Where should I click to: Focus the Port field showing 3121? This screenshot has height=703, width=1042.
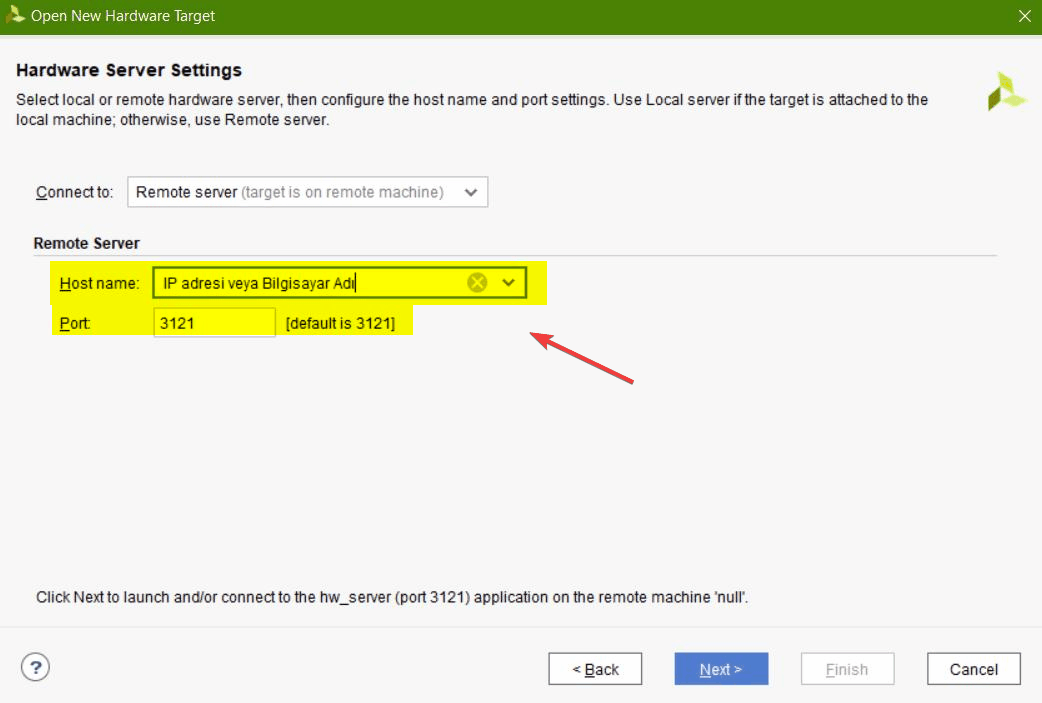tap(214, 323)
